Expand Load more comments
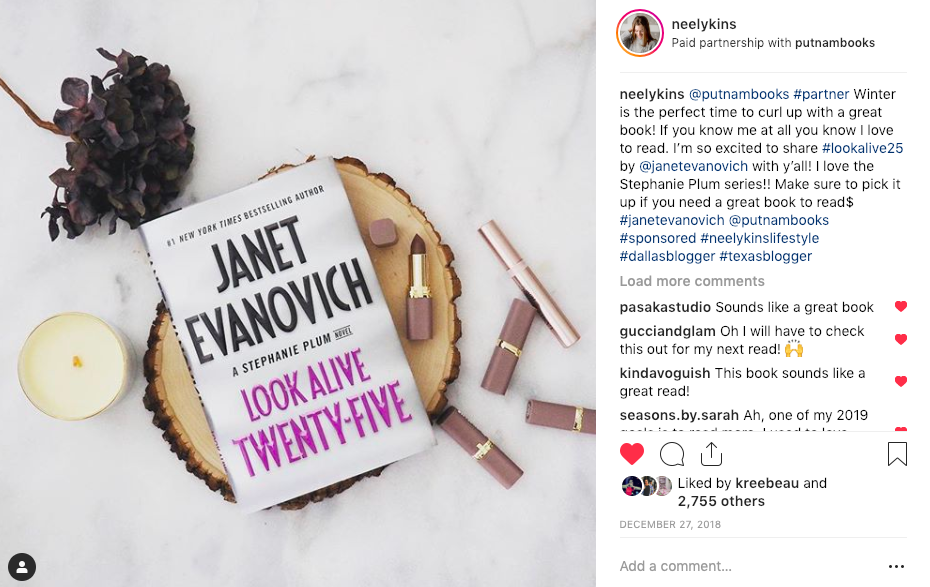The height and width of the screenshot is (587, 930). [x=692, y=281]
